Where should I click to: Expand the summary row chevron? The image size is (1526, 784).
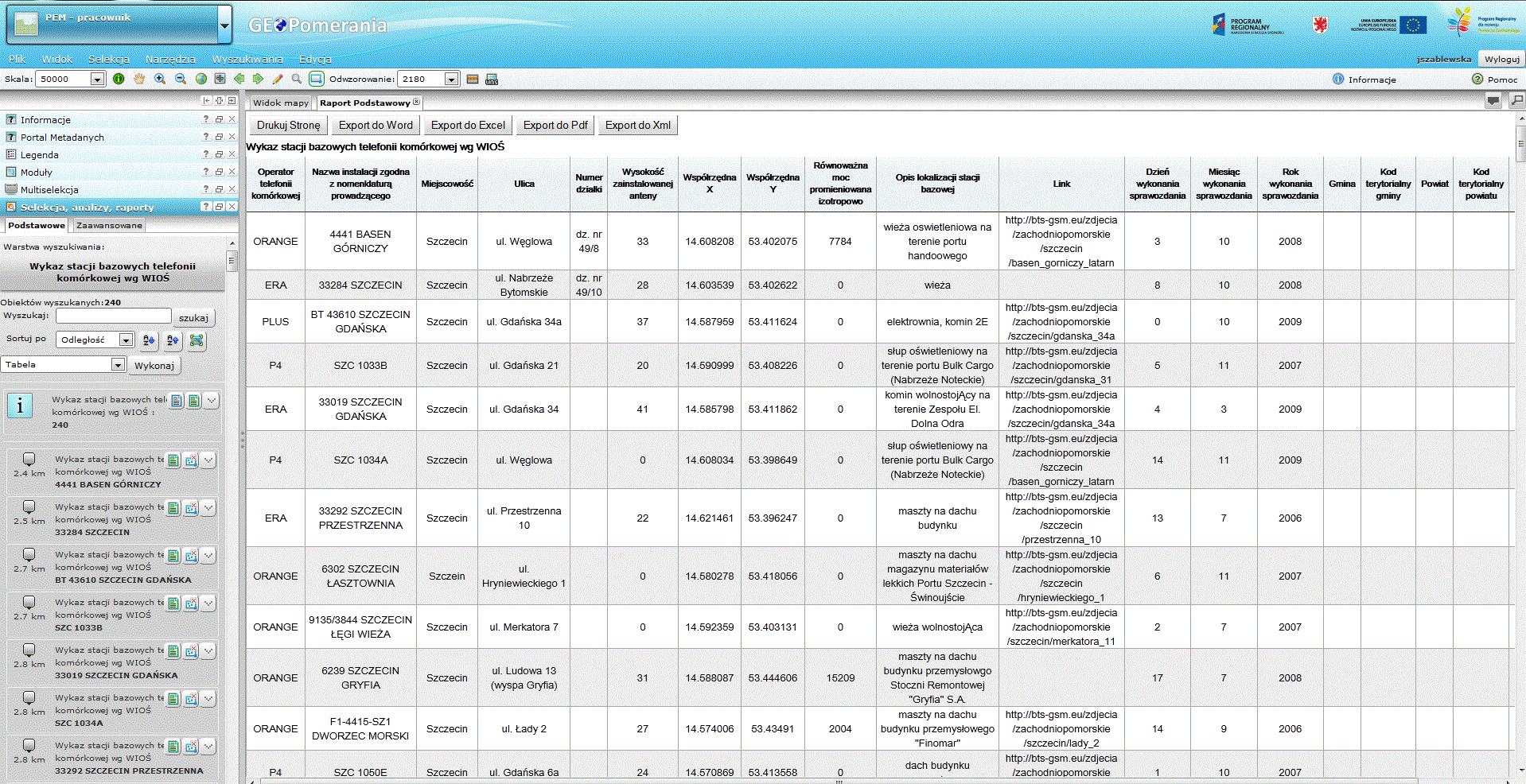coord(212,400)
